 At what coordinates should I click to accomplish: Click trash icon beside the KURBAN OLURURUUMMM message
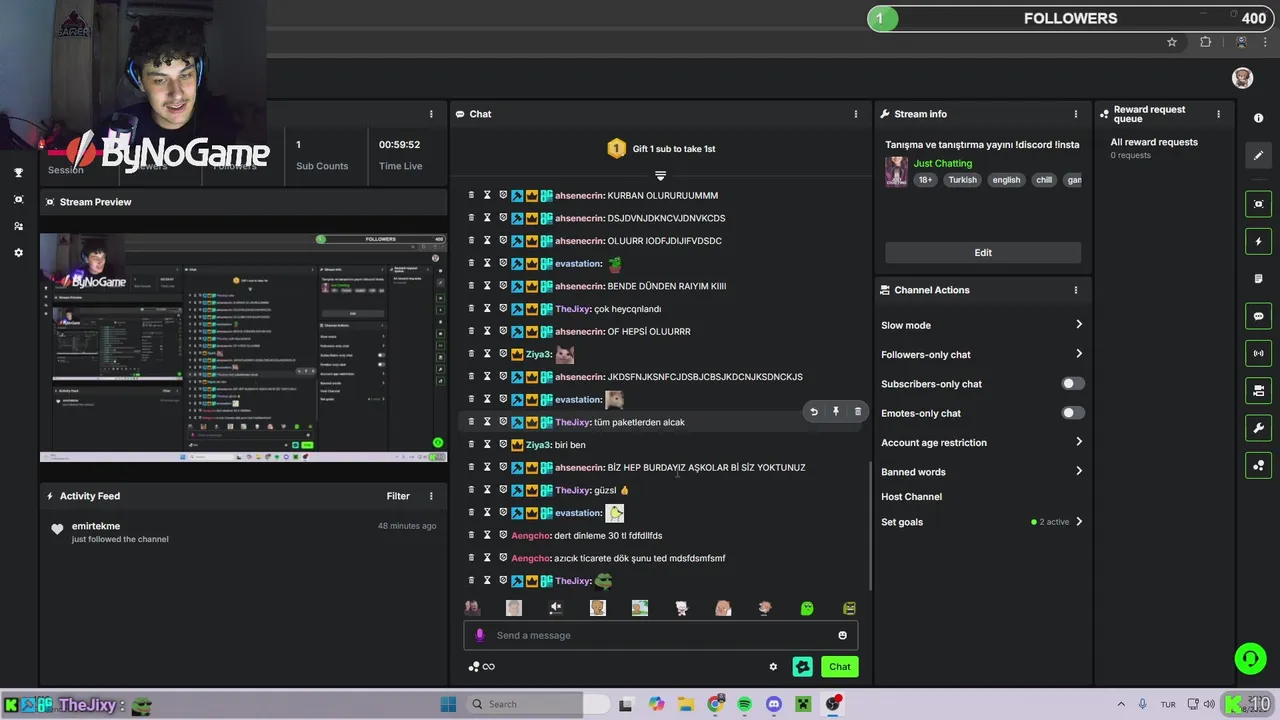[x=471, y=195]
